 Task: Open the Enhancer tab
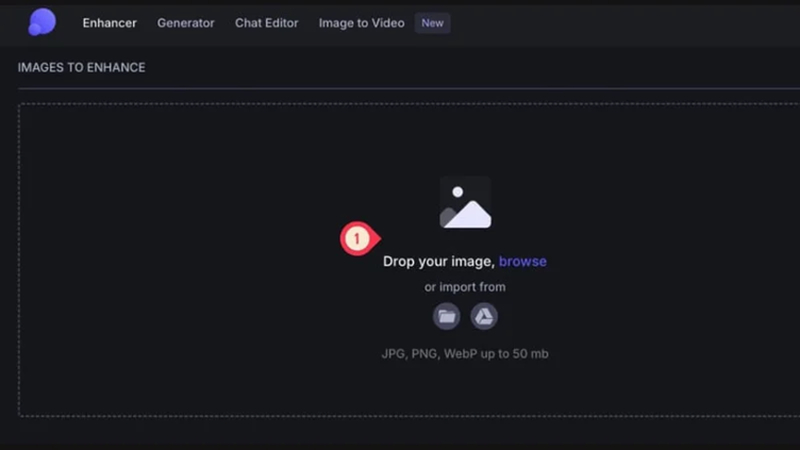tap(110, 23)
